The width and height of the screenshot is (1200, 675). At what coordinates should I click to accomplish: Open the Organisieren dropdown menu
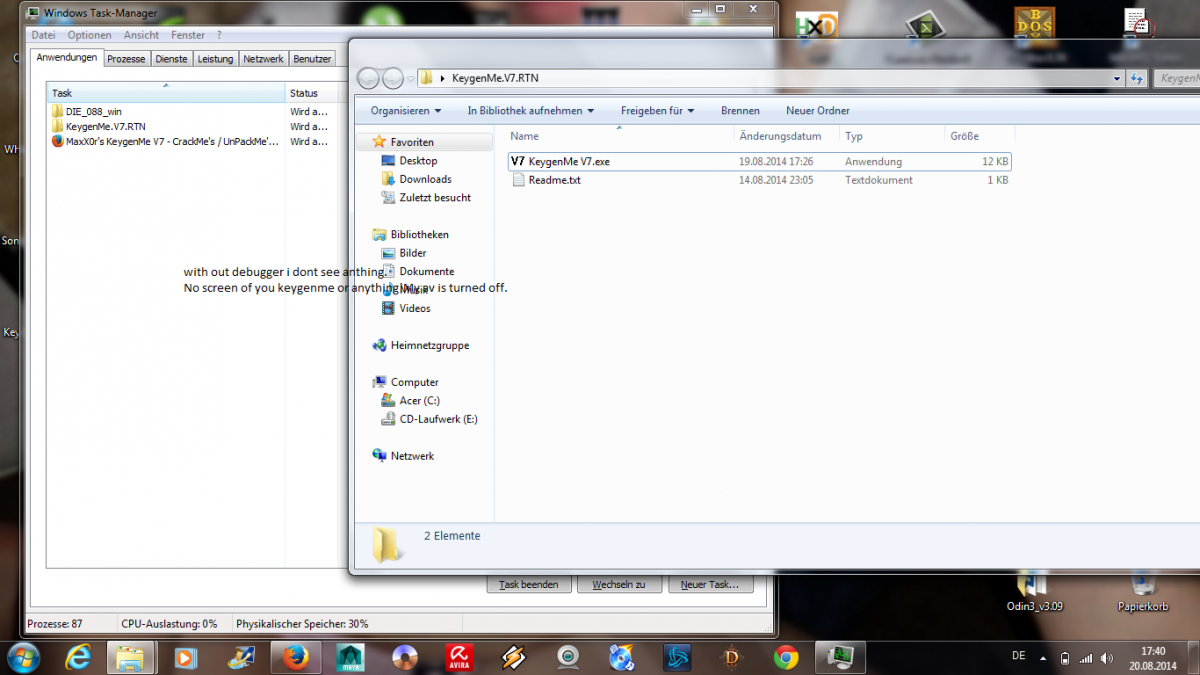406,111
